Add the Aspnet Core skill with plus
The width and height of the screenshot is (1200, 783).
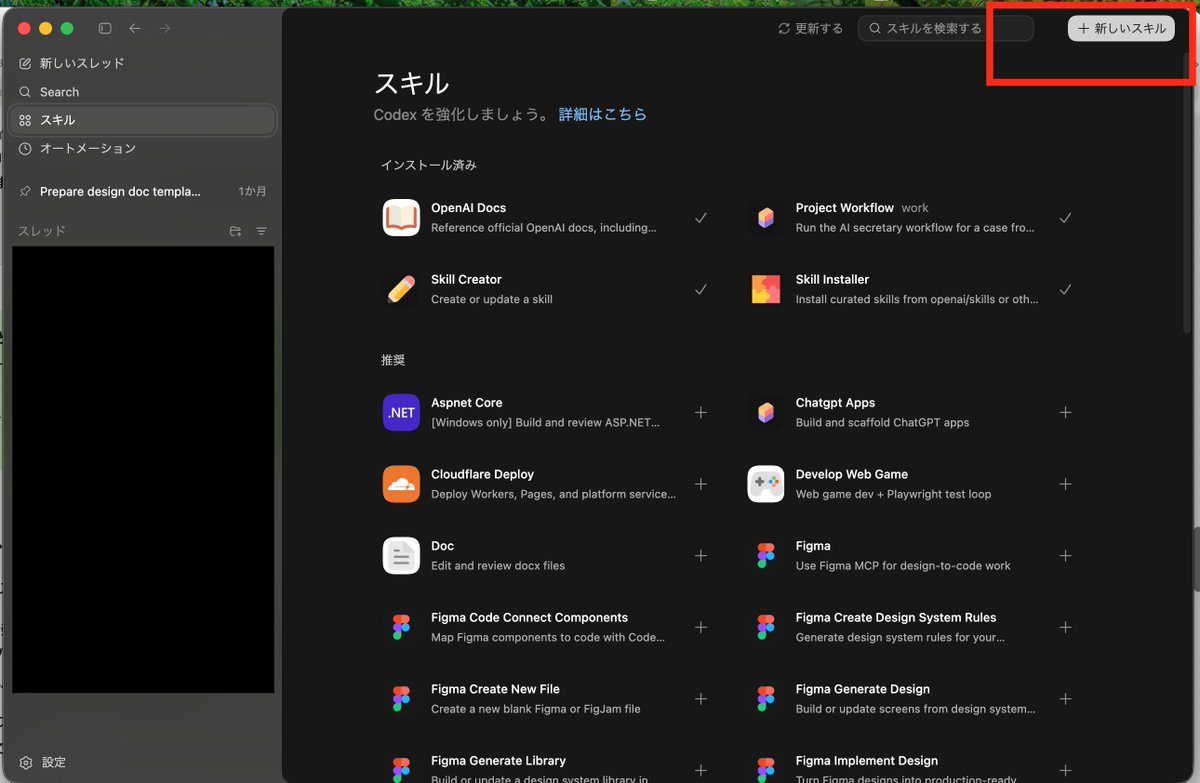point(701,412)
